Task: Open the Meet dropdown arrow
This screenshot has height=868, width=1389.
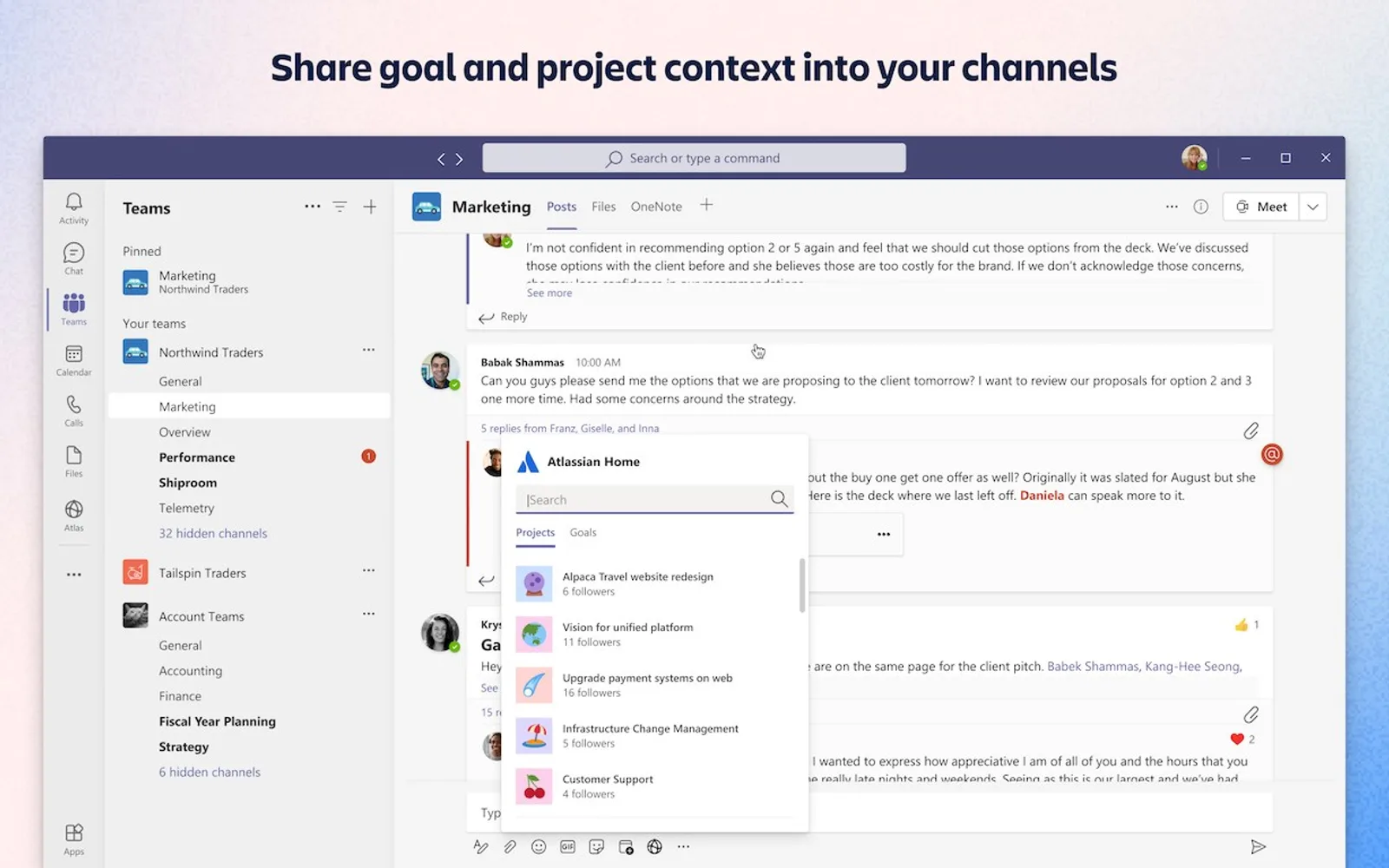Action: (x=1313, y=207)
